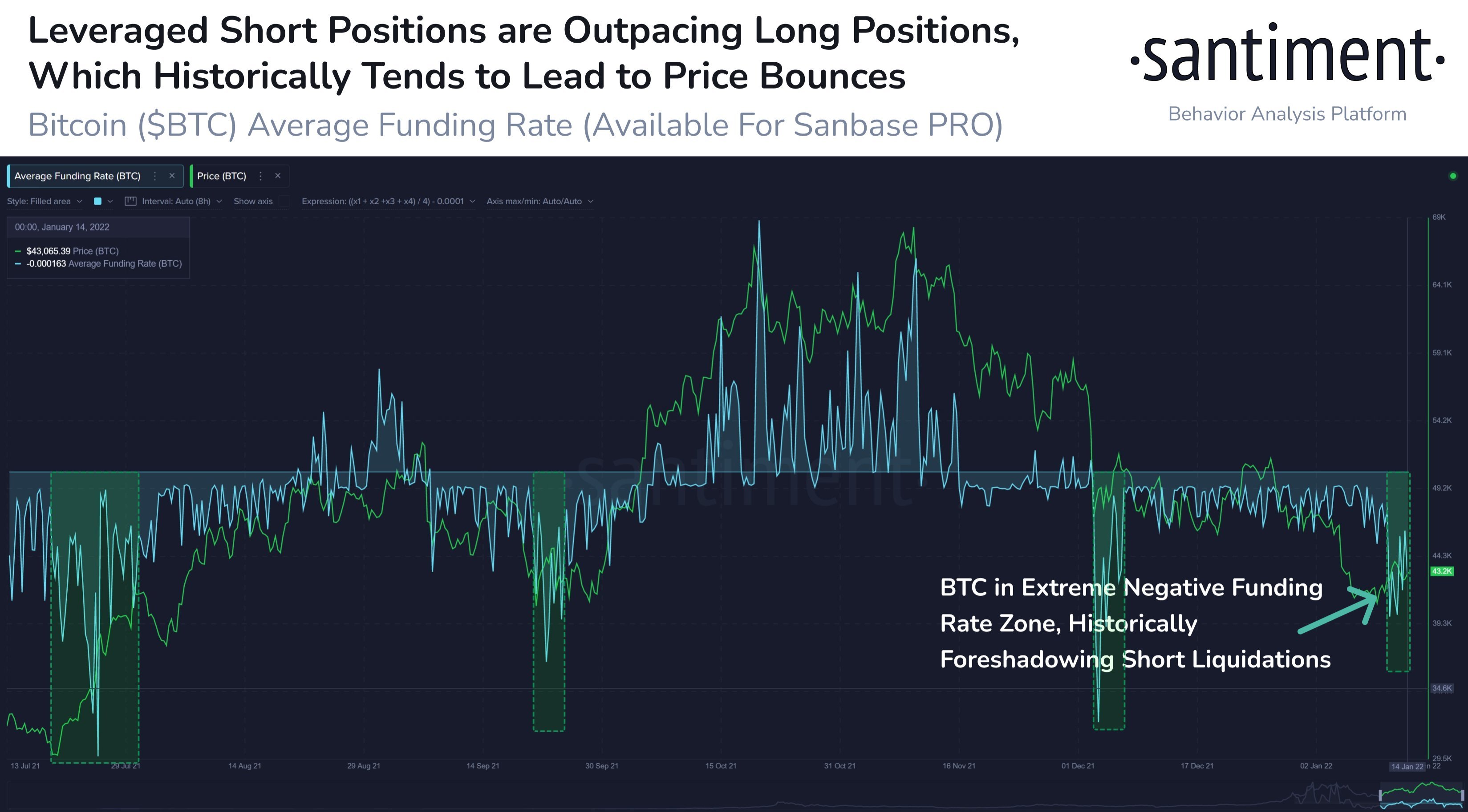The height and width of the screenshot is (812, 1468).
Task: Open the kebab menu on Average Funding Rate (BTC)
Action: coord(154,175)
